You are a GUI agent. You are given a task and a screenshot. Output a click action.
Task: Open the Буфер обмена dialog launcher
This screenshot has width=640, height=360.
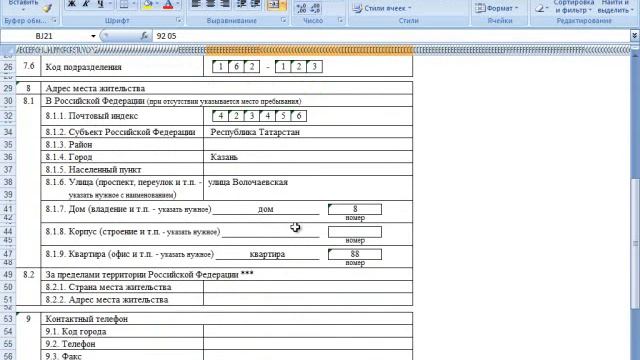[x=54, y=20]
